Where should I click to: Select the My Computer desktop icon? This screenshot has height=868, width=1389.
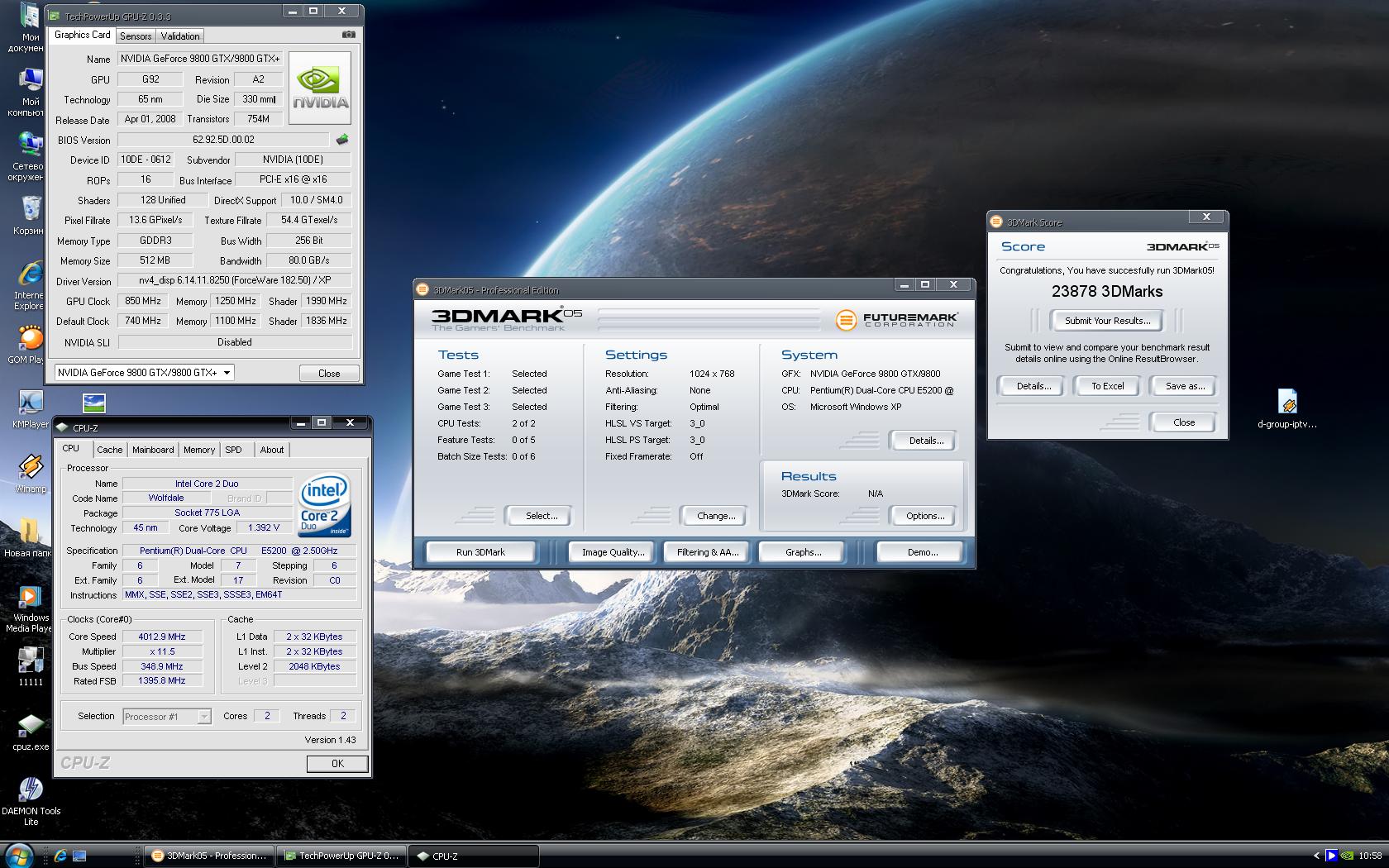[29, 92]
